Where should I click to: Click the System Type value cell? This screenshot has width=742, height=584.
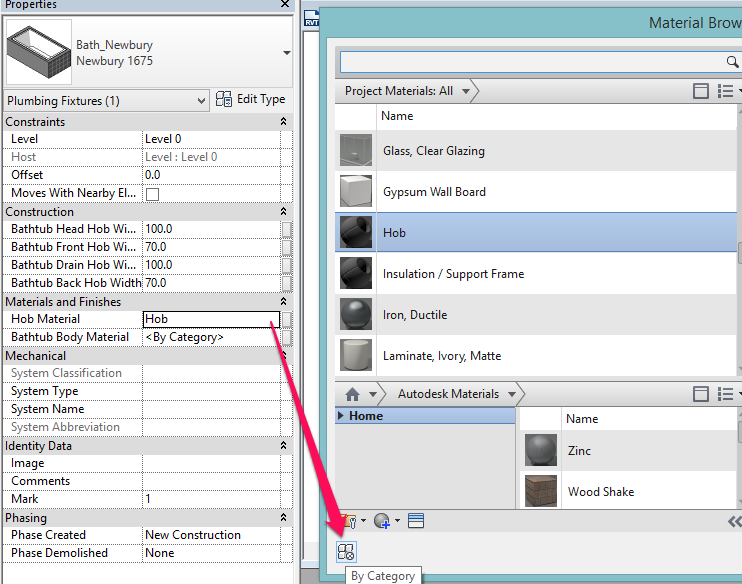pyautogui.click(x=212, y=391)
